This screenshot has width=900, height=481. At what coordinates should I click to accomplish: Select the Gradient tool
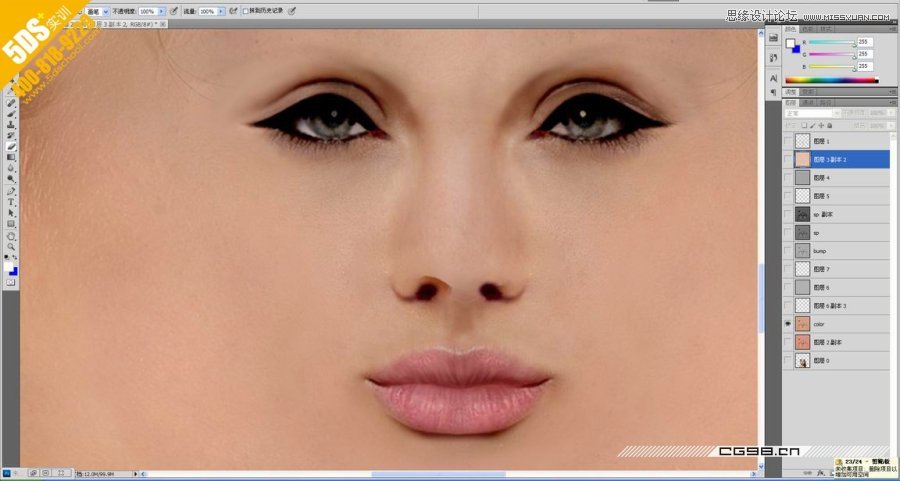tap(11, 157)
